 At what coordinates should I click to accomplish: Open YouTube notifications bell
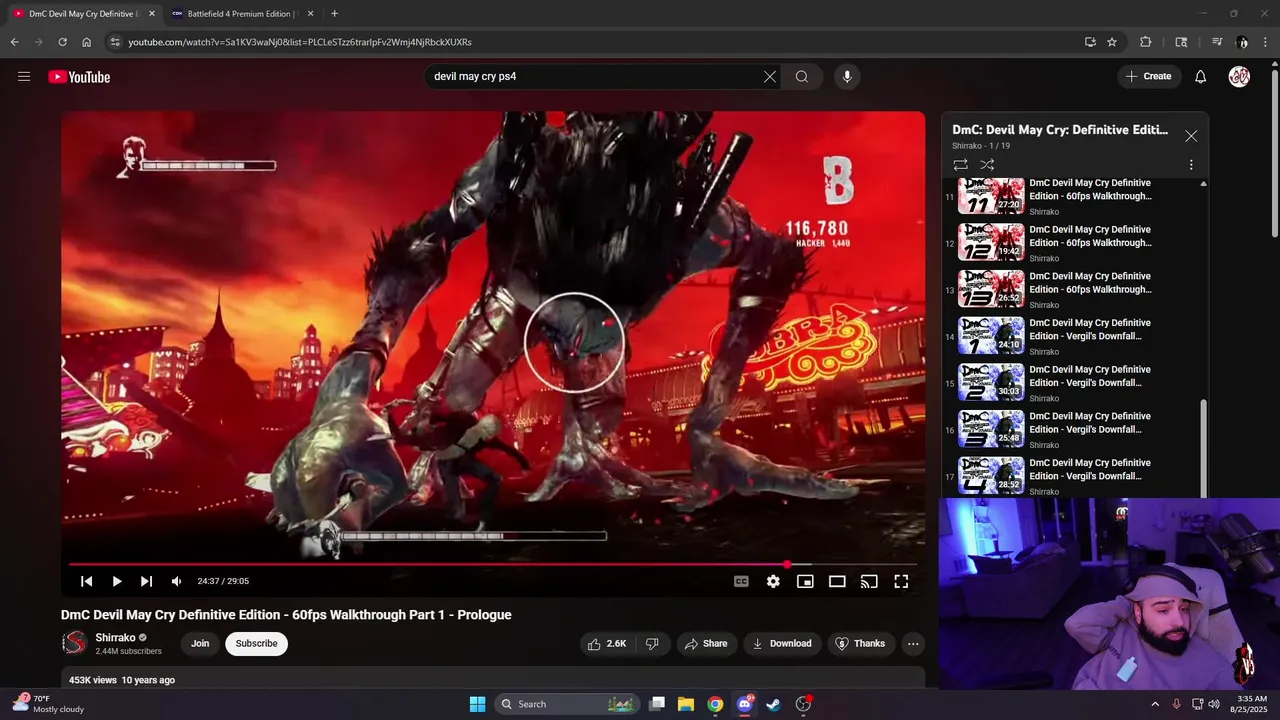(x=1201, y=76)
